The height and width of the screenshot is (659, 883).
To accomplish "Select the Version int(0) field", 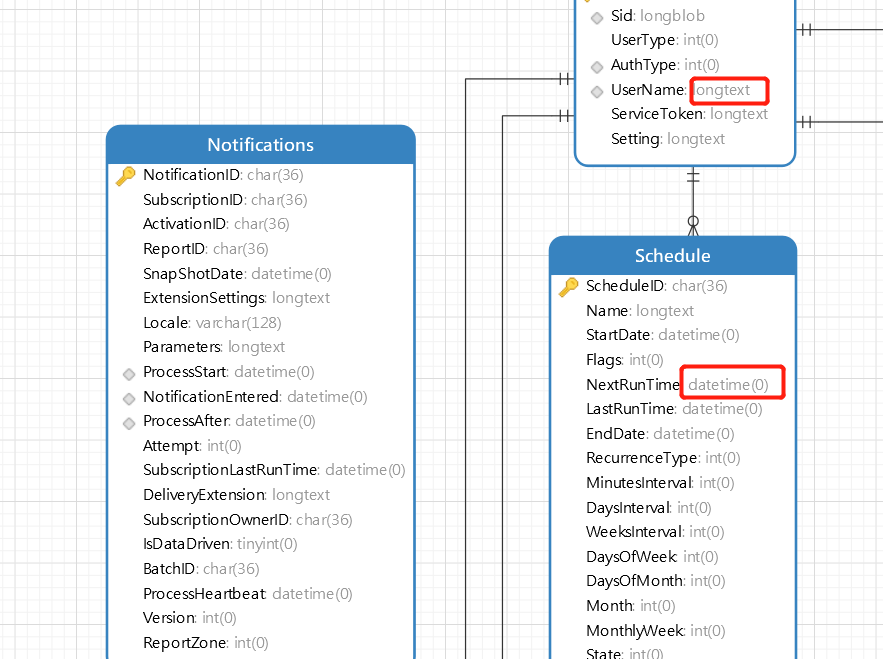I will pyautogui.click(x=190, y=618).
